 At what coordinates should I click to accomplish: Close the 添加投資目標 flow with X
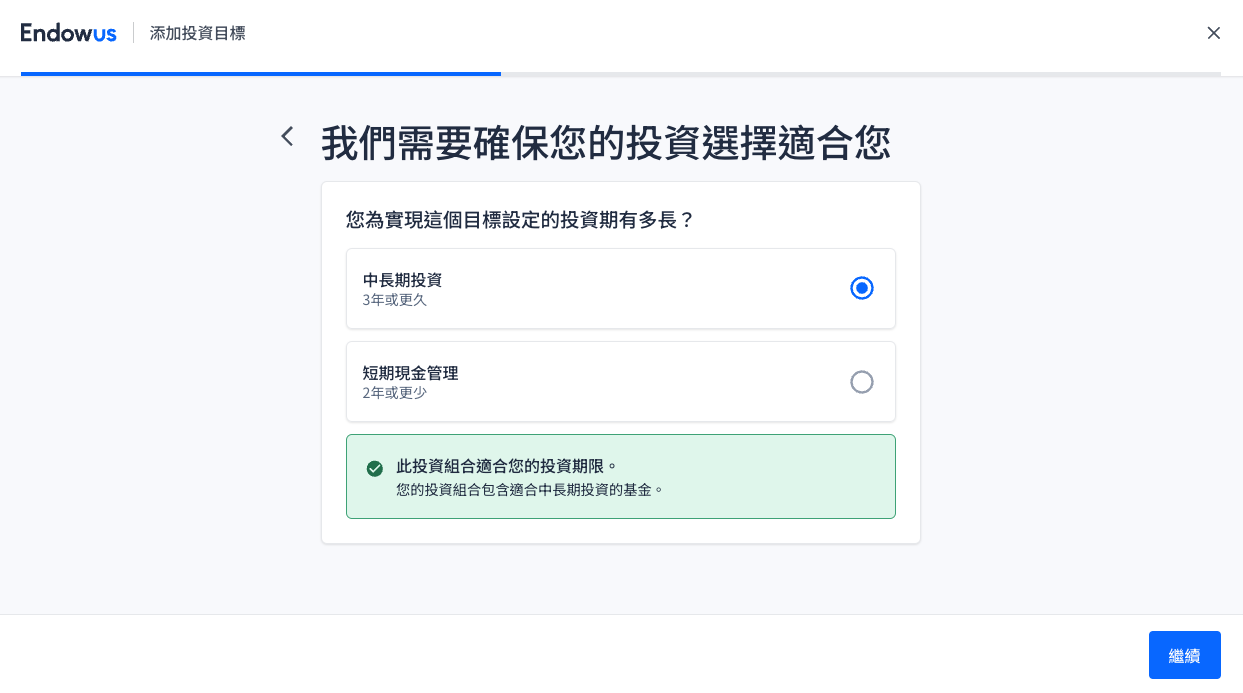pos(1213,33)
